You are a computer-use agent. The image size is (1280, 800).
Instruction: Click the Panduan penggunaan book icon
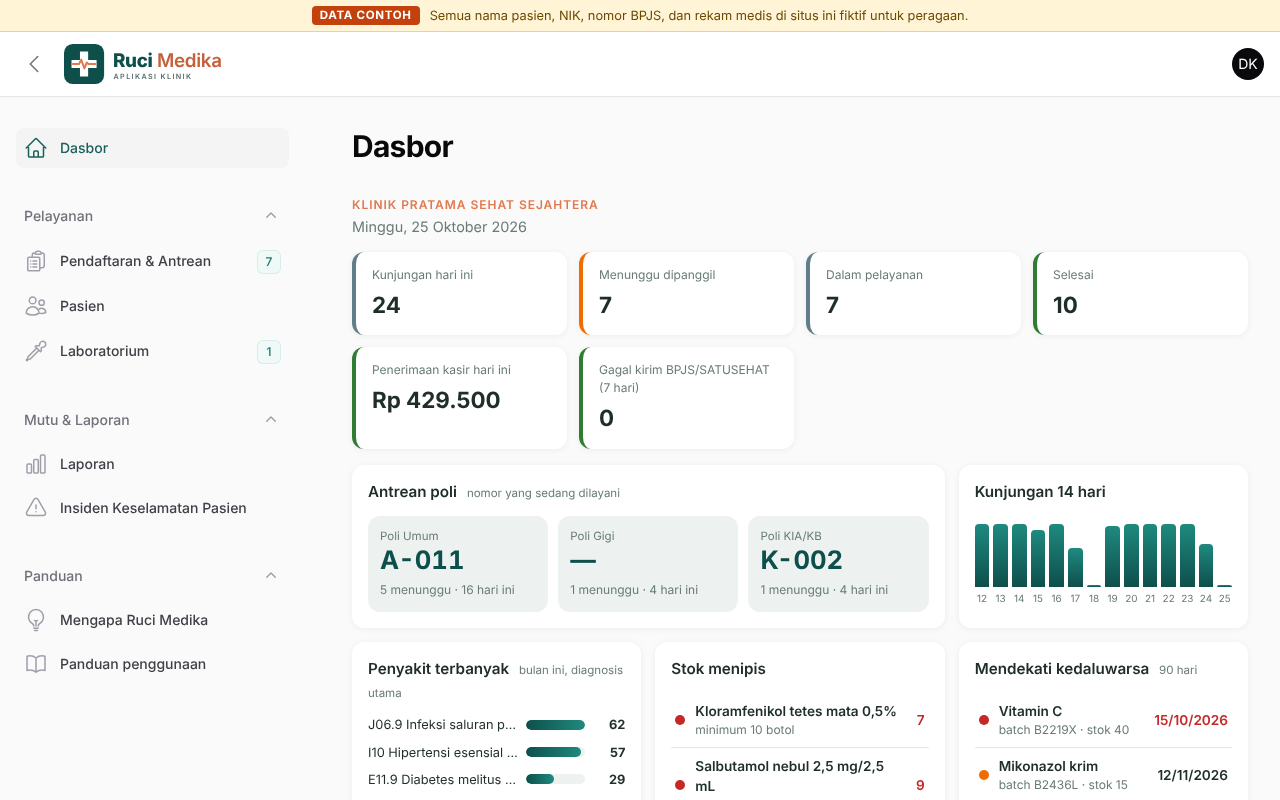coord(36,664)
